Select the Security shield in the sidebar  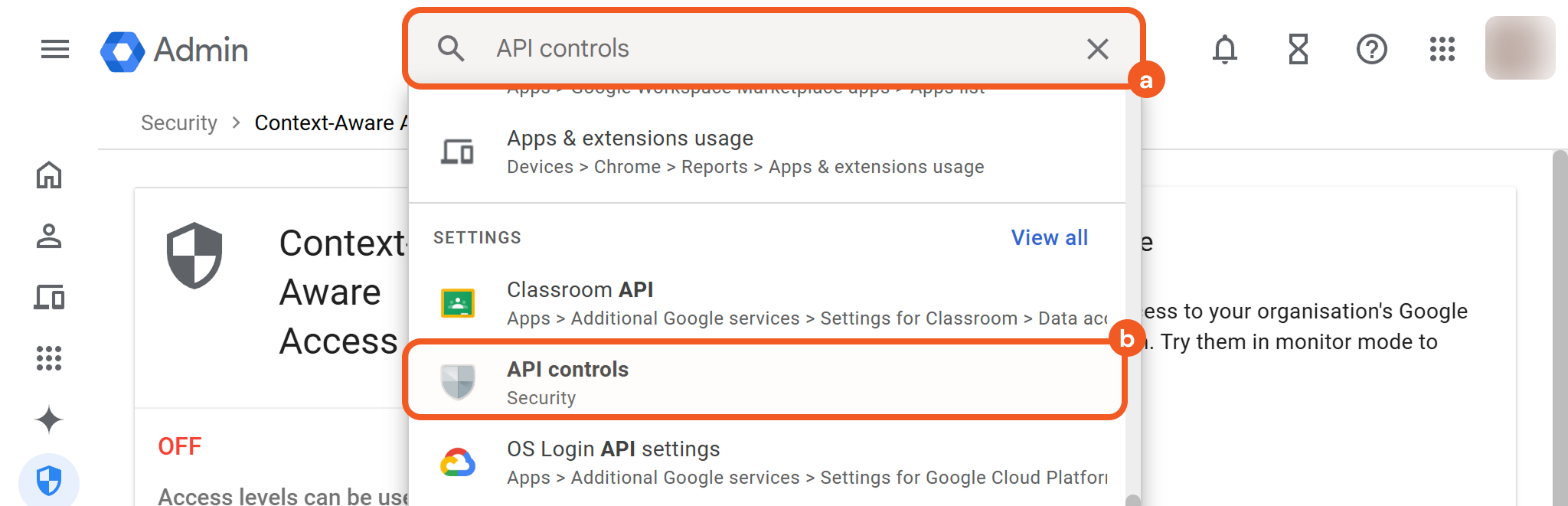(49, 481)
